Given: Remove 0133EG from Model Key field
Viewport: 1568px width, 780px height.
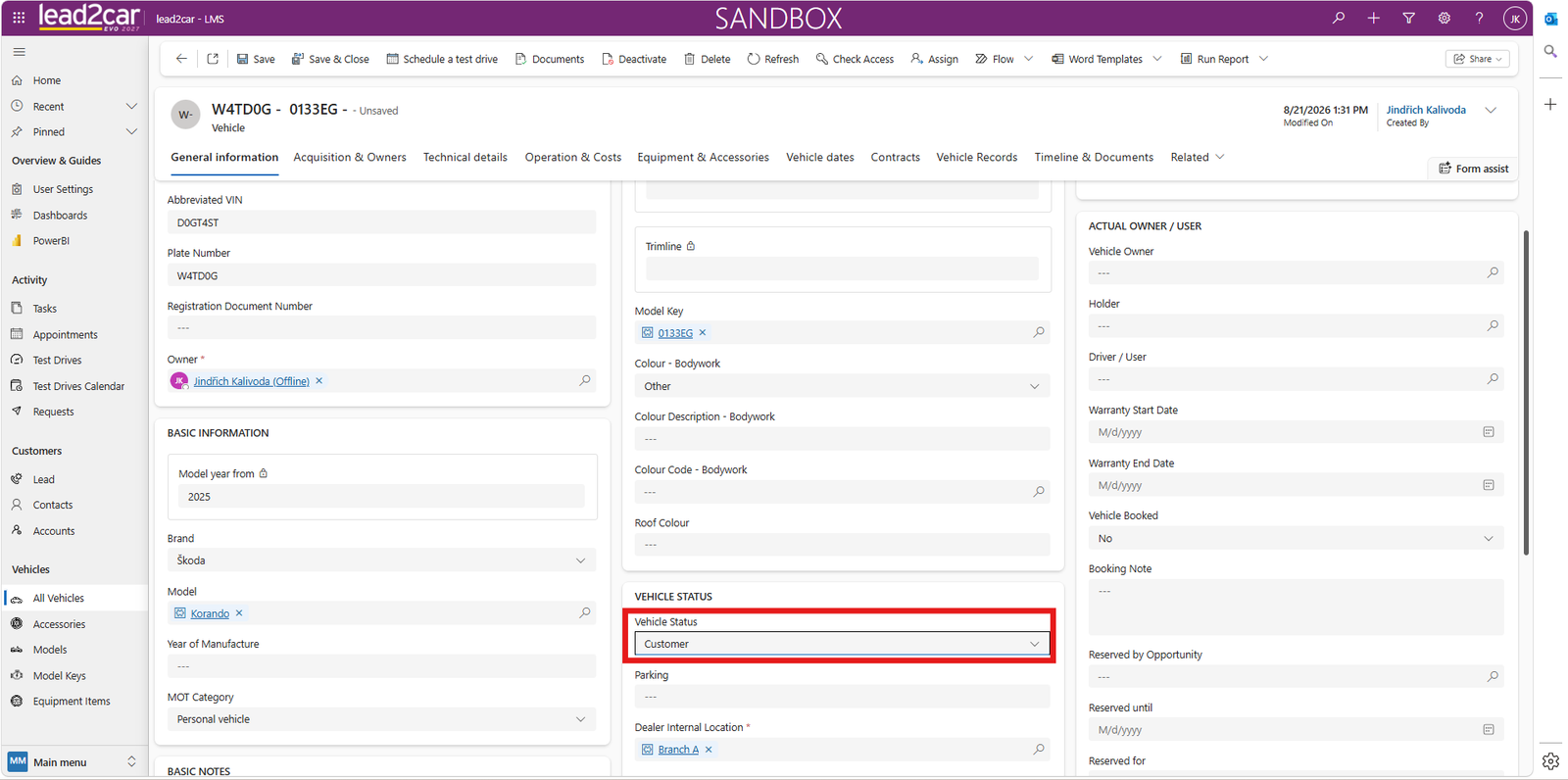Looking at the screenshot, I should click(x=703, y=333).
